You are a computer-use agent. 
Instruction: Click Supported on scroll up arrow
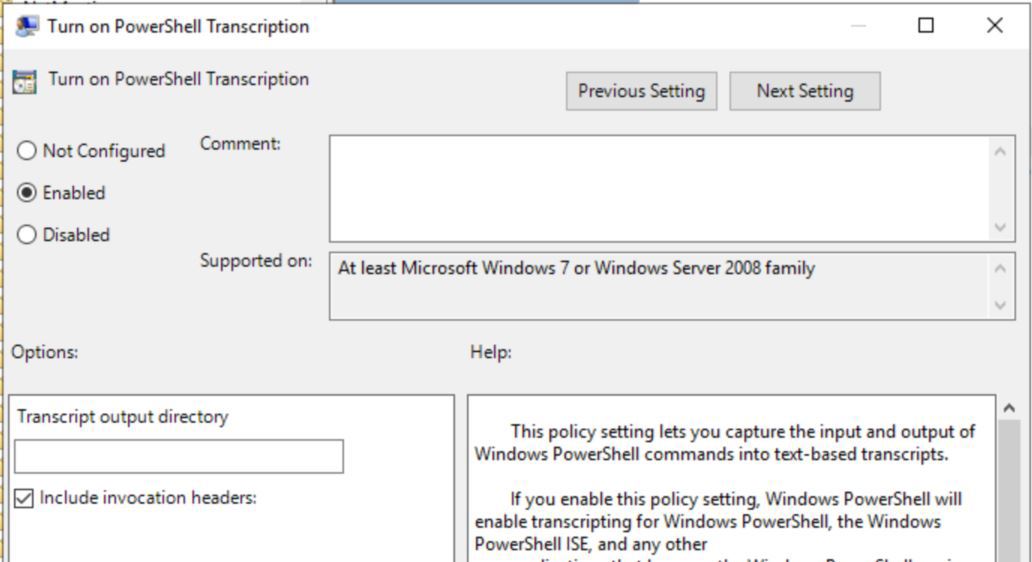(1000, 268)
